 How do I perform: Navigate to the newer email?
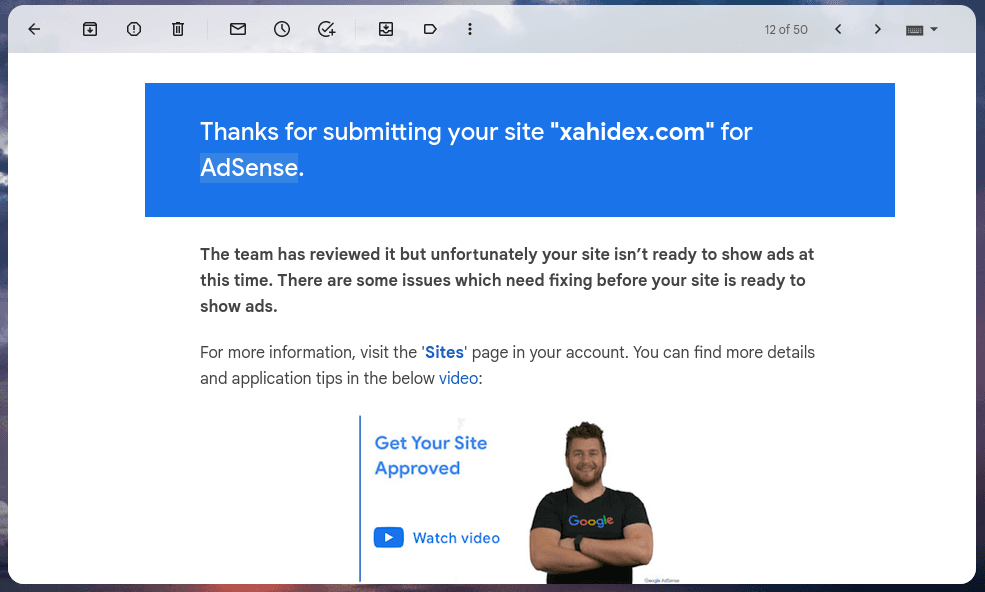[838, 29]
